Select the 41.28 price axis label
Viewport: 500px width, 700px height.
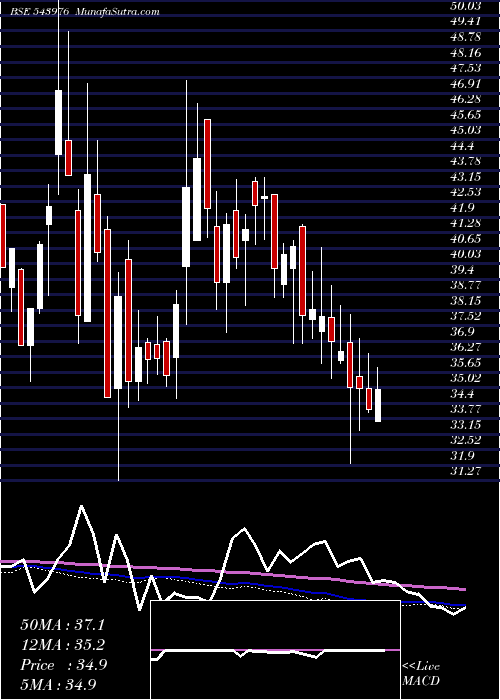(x=465, y=223)
